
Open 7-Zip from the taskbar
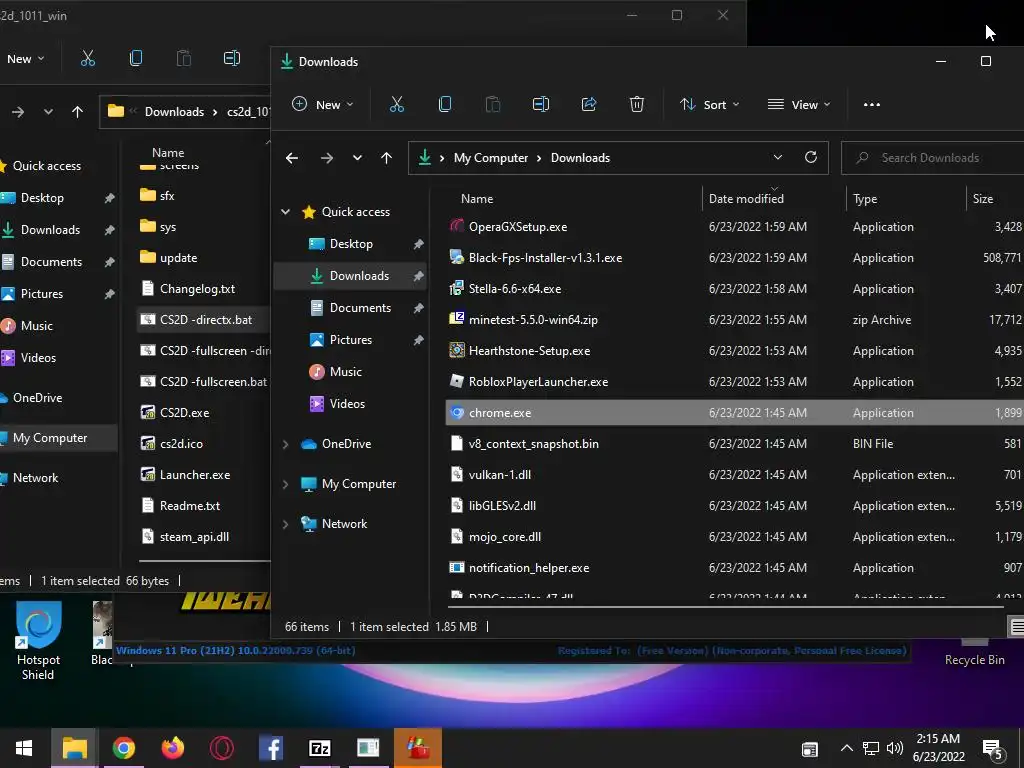pos(319,748)
